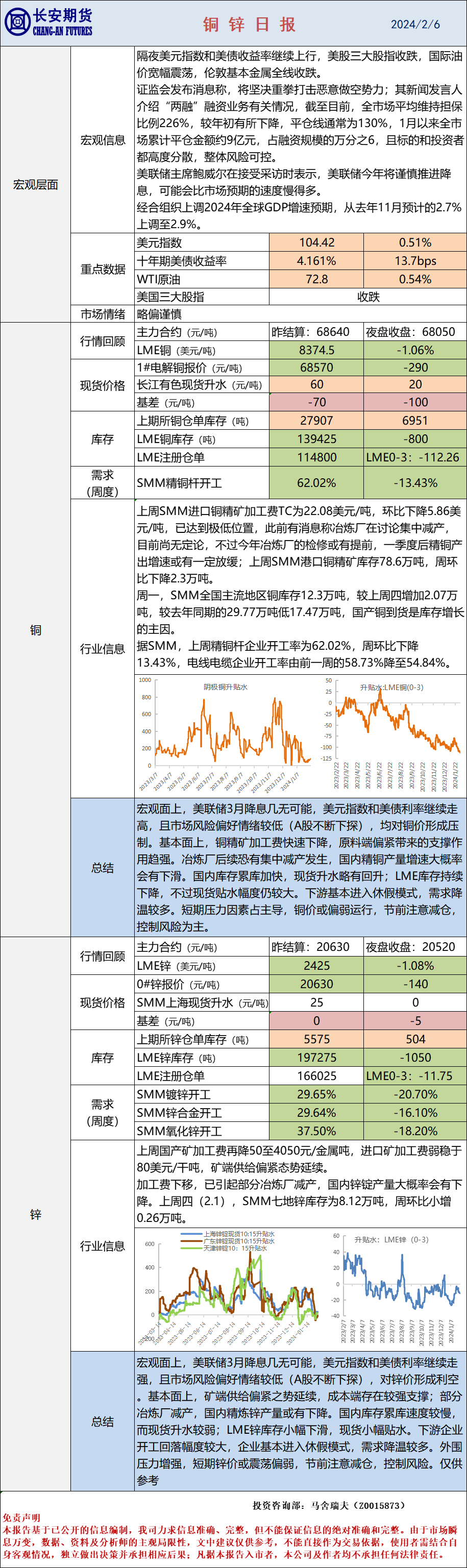Image resolution: width=467 pixels, height=1568 pixels.
Task: Click the WTI原油 label
Action: [x=158, y=279]
